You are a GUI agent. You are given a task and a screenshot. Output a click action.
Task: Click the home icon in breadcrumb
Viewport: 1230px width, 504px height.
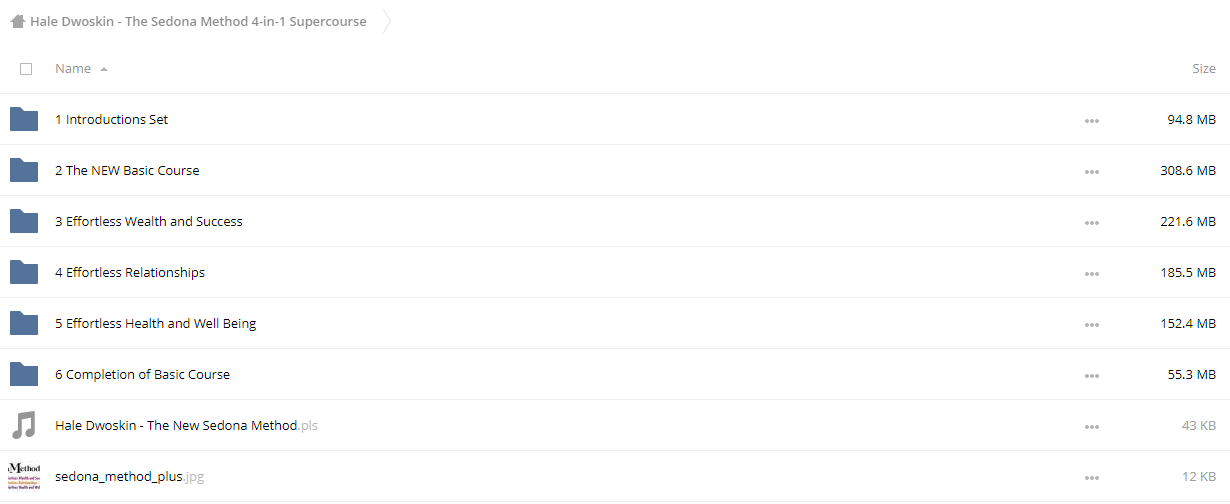[x=17, y=21]
